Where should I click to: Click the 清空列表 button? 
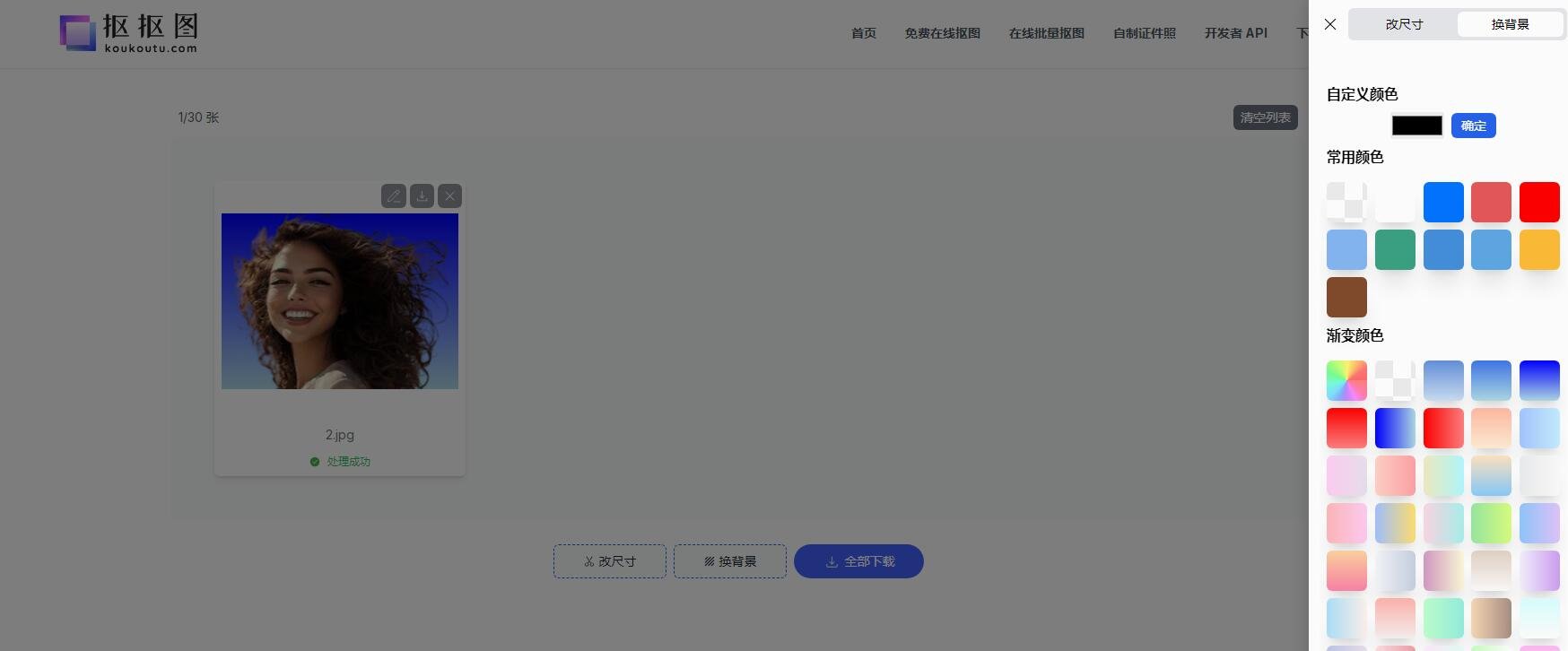tap(1265, 117)
